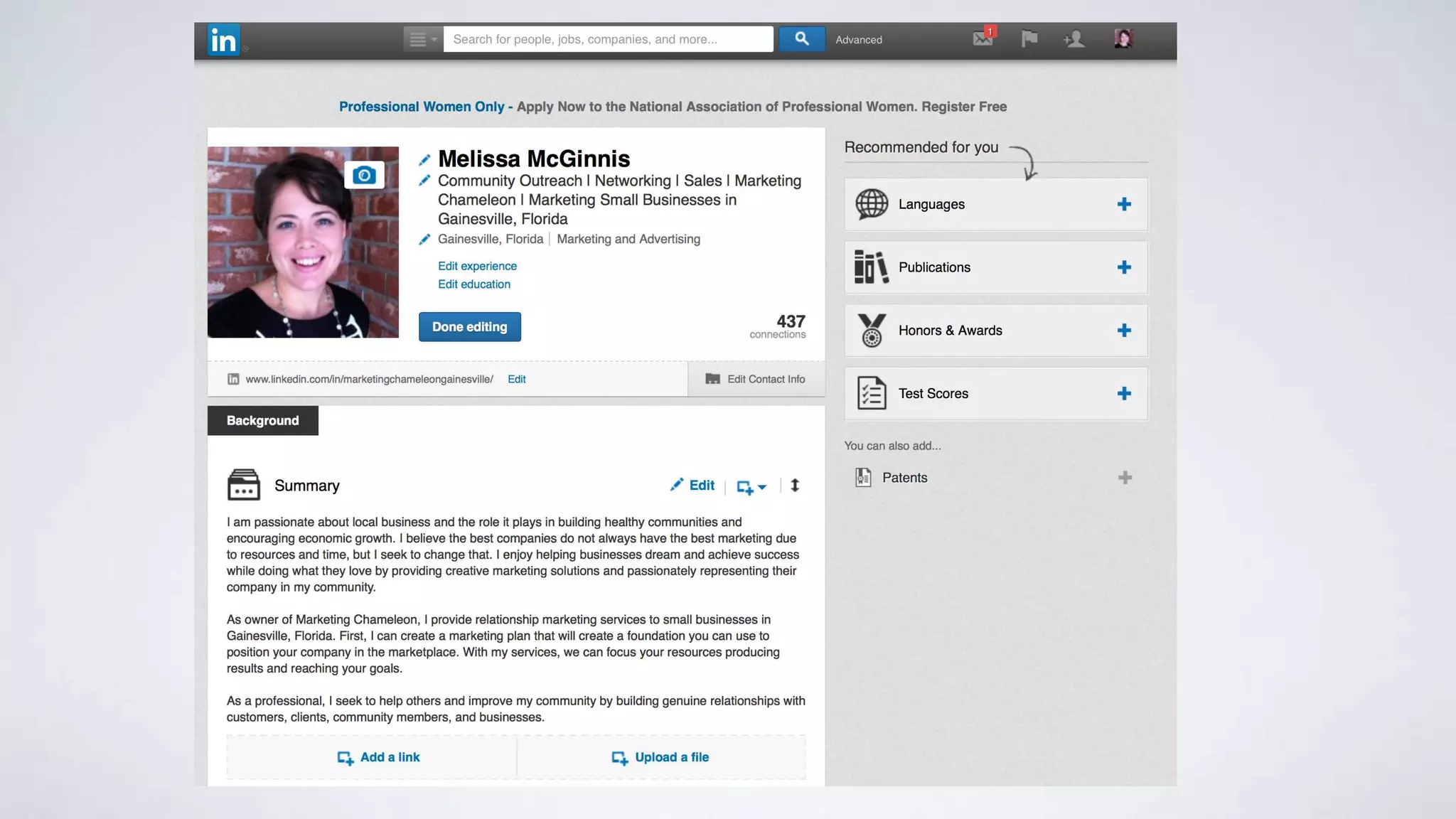Click the Edit experience link
Image resolution: width=1456 pixels, height=819 pixels.
point(477,266)
